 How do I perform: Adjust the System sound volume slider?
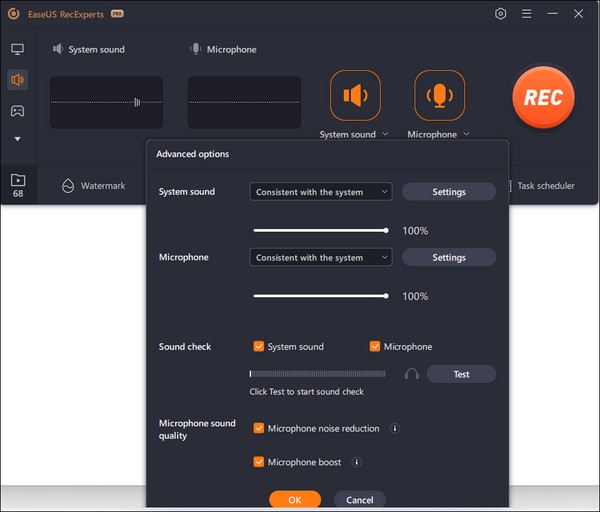tap(321, 230)
